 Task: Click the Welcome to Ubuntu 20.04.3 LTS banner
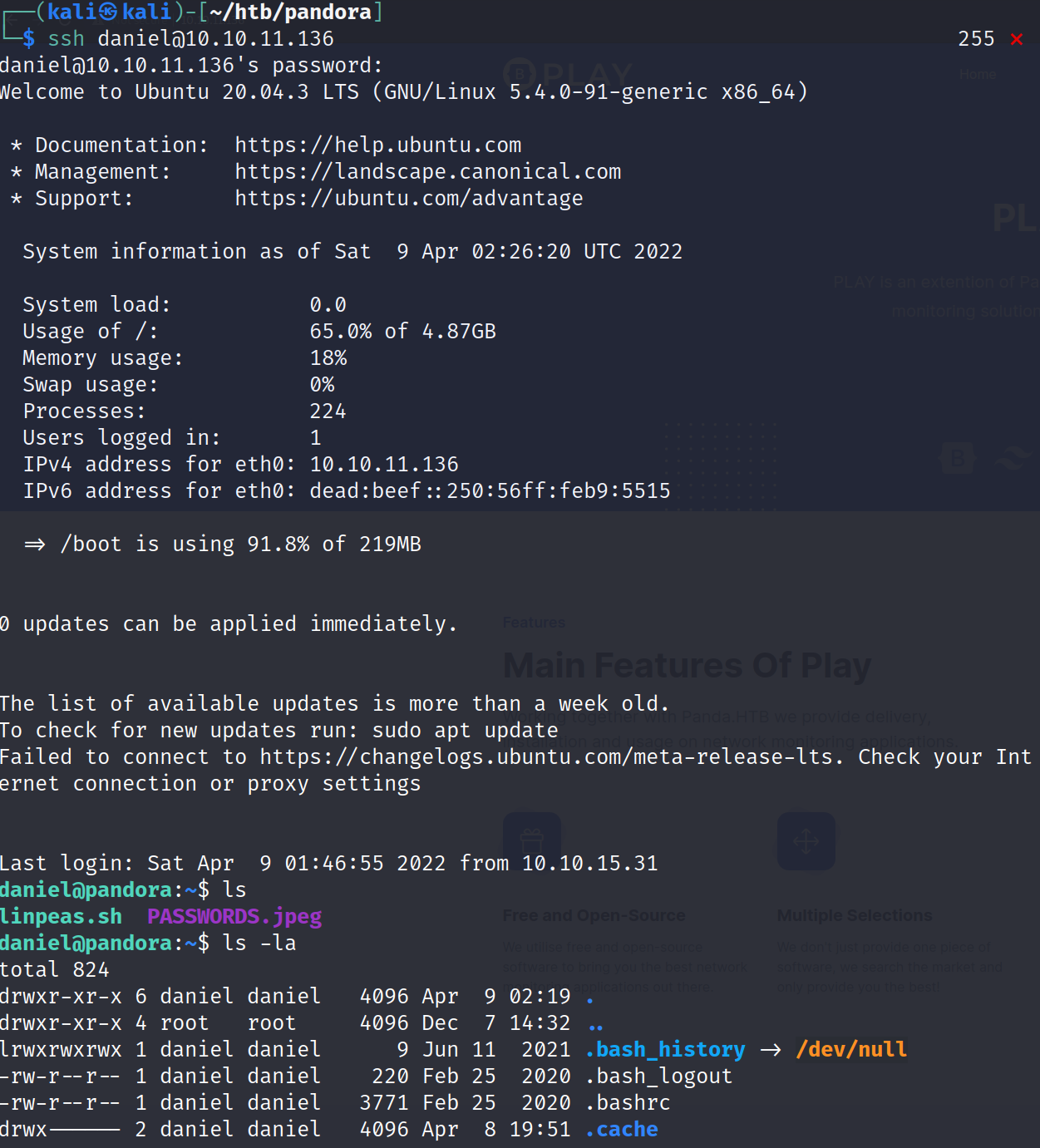click(404, 92)
